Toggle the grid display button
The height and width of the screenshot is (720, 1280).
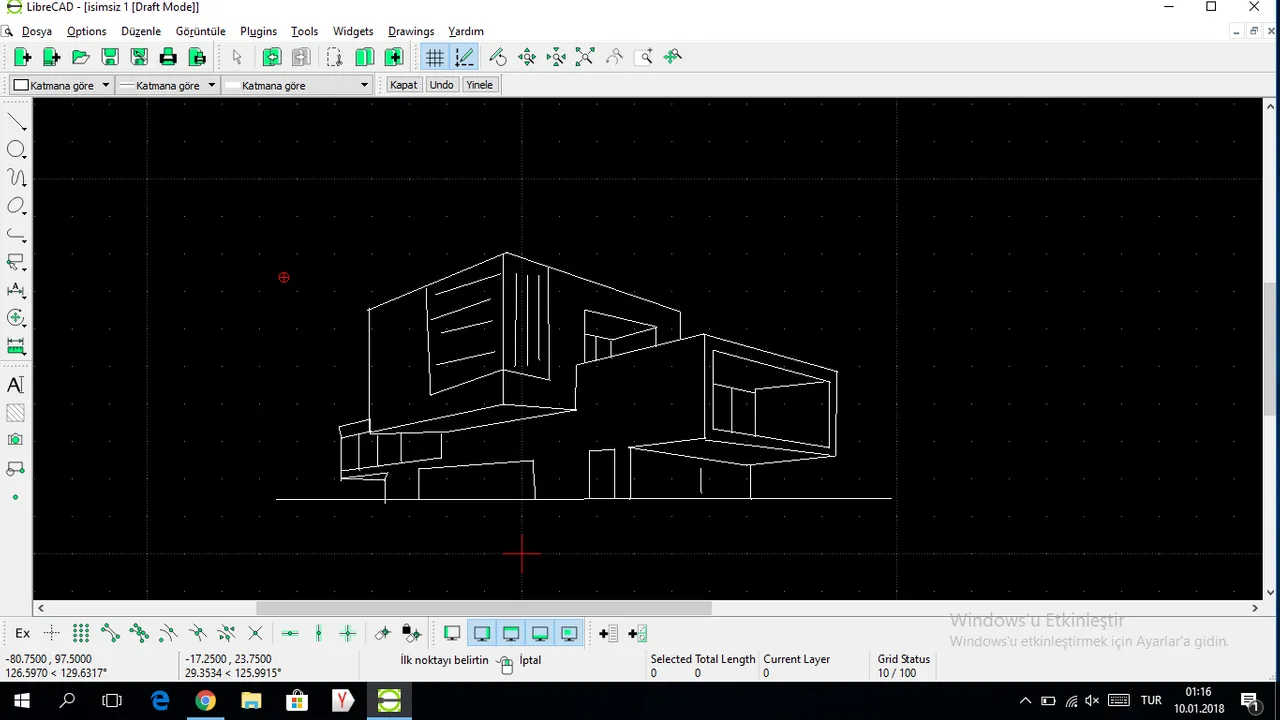[434, 57]
